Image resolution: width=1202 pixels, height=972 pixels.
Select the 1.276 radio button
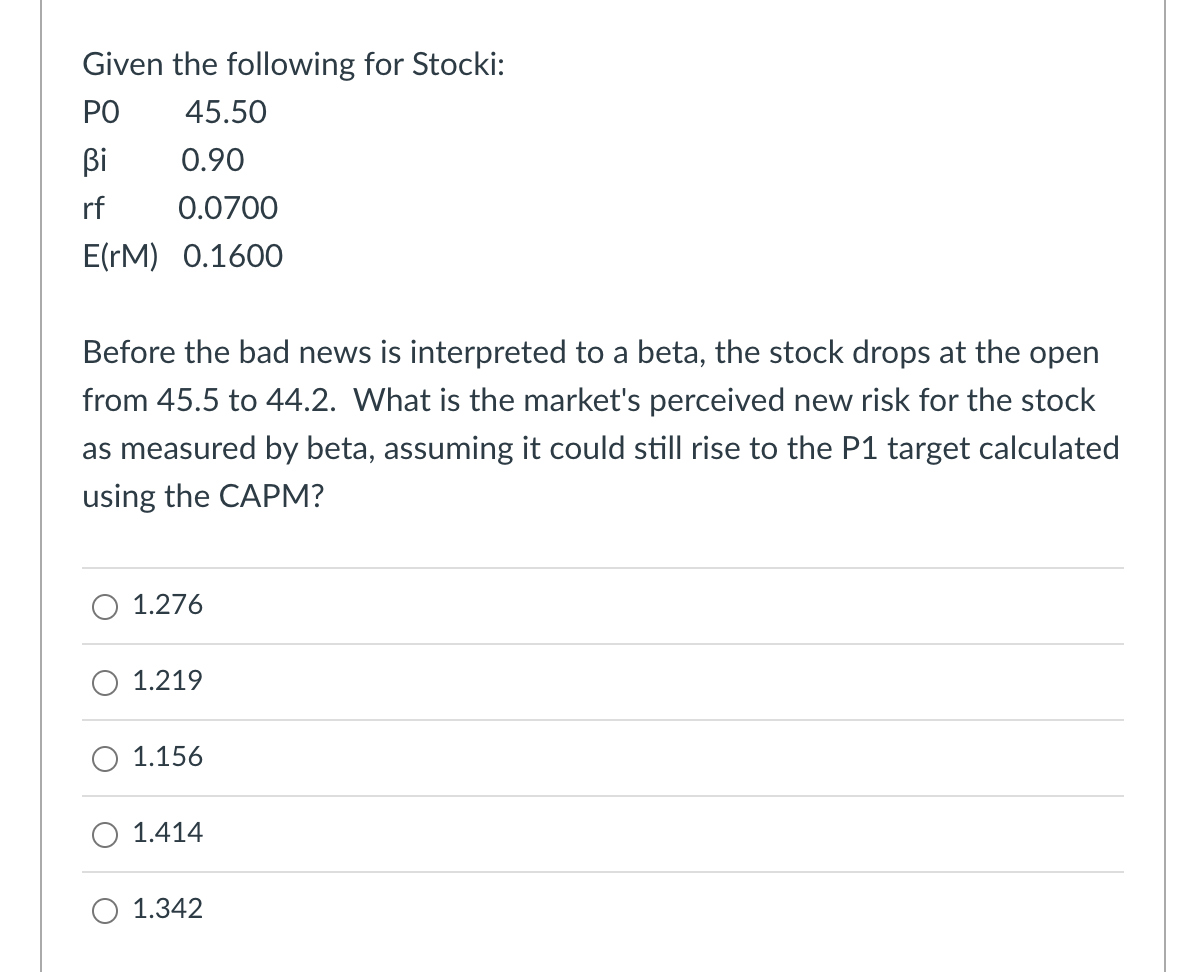click(x=105, y=607)
